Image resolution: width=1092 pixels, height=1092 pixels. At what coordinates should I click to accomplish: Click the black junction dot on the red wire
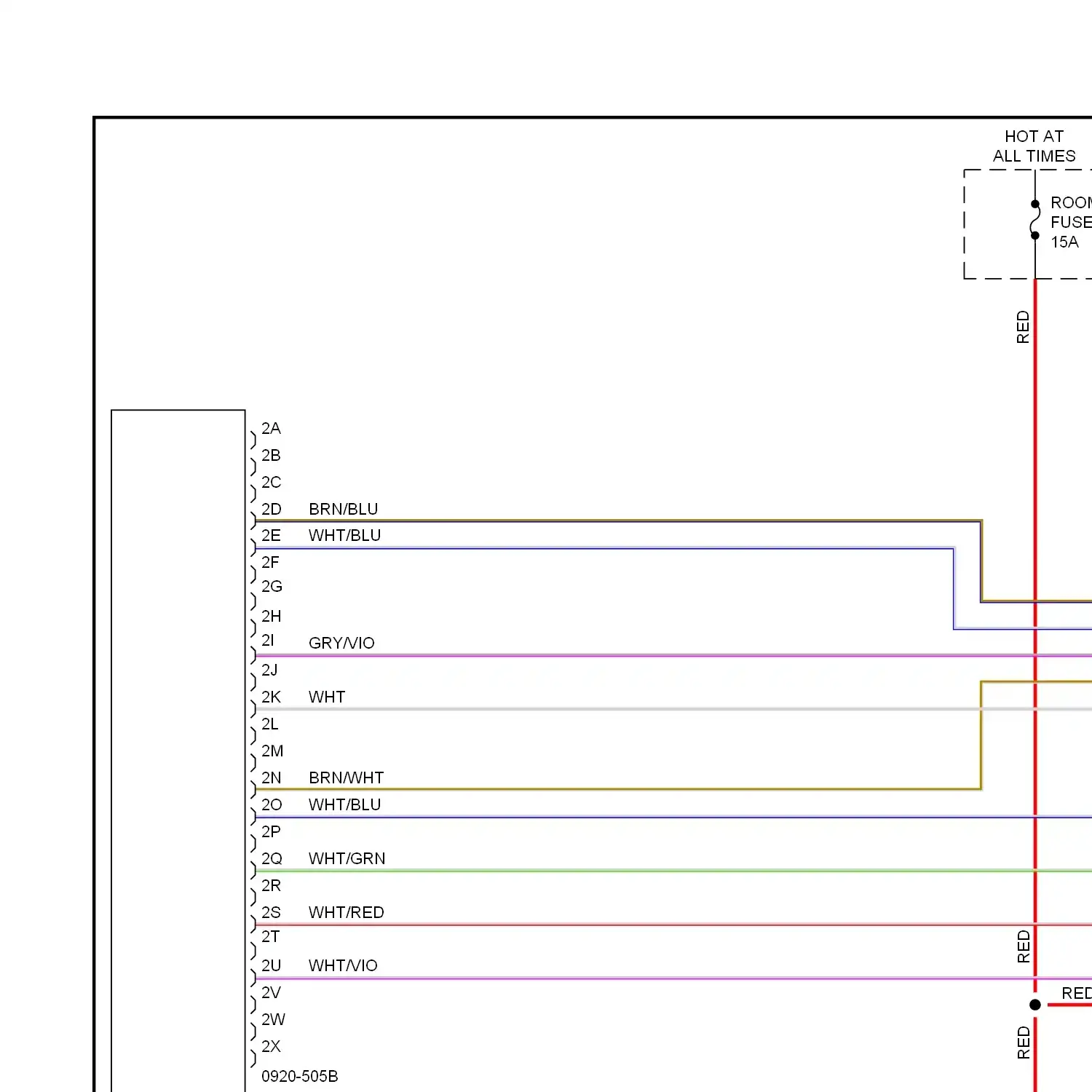[1035, 1005]
